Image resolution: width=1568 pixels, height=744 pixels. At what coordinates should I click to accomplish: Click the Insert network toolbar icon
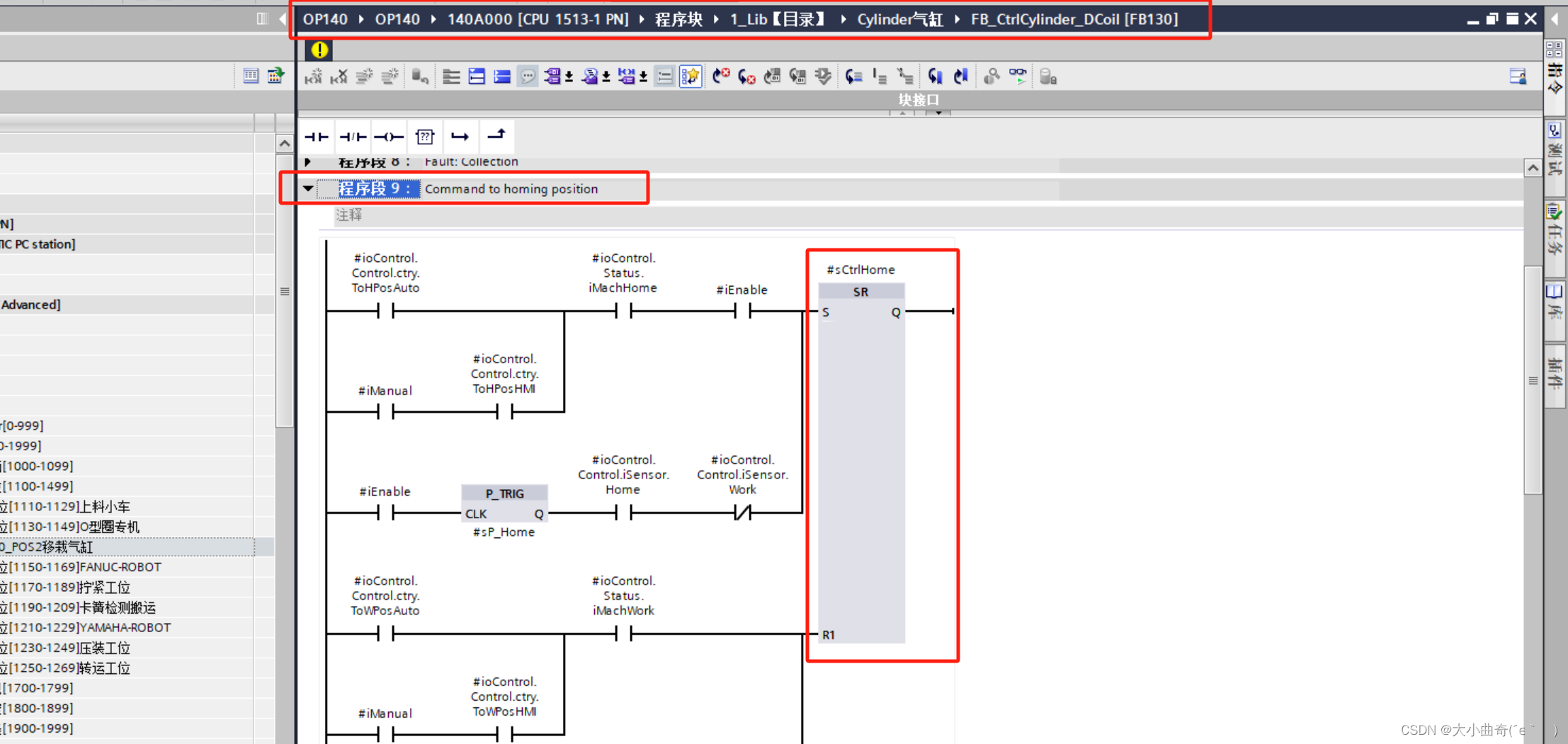[x=313, y=76]
